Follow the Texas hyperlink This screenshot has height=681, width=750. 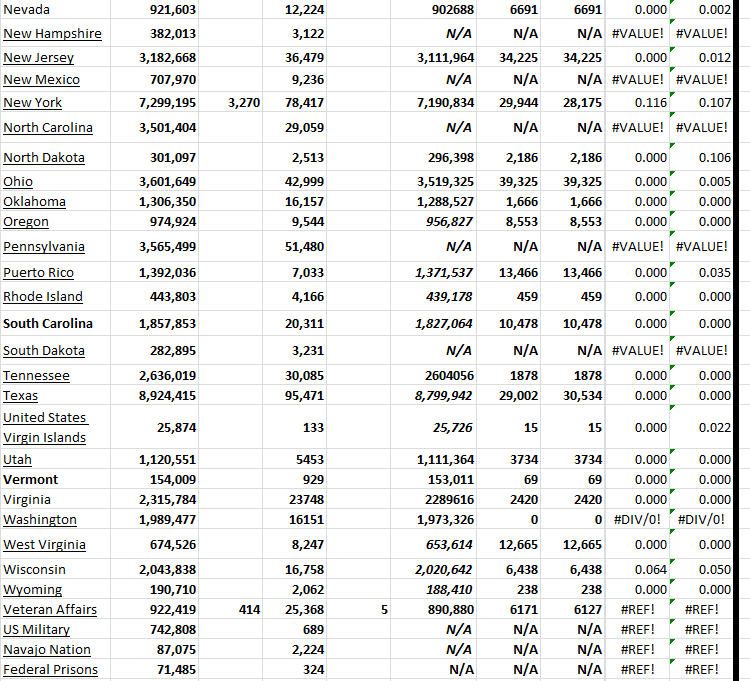pos(20,395)
